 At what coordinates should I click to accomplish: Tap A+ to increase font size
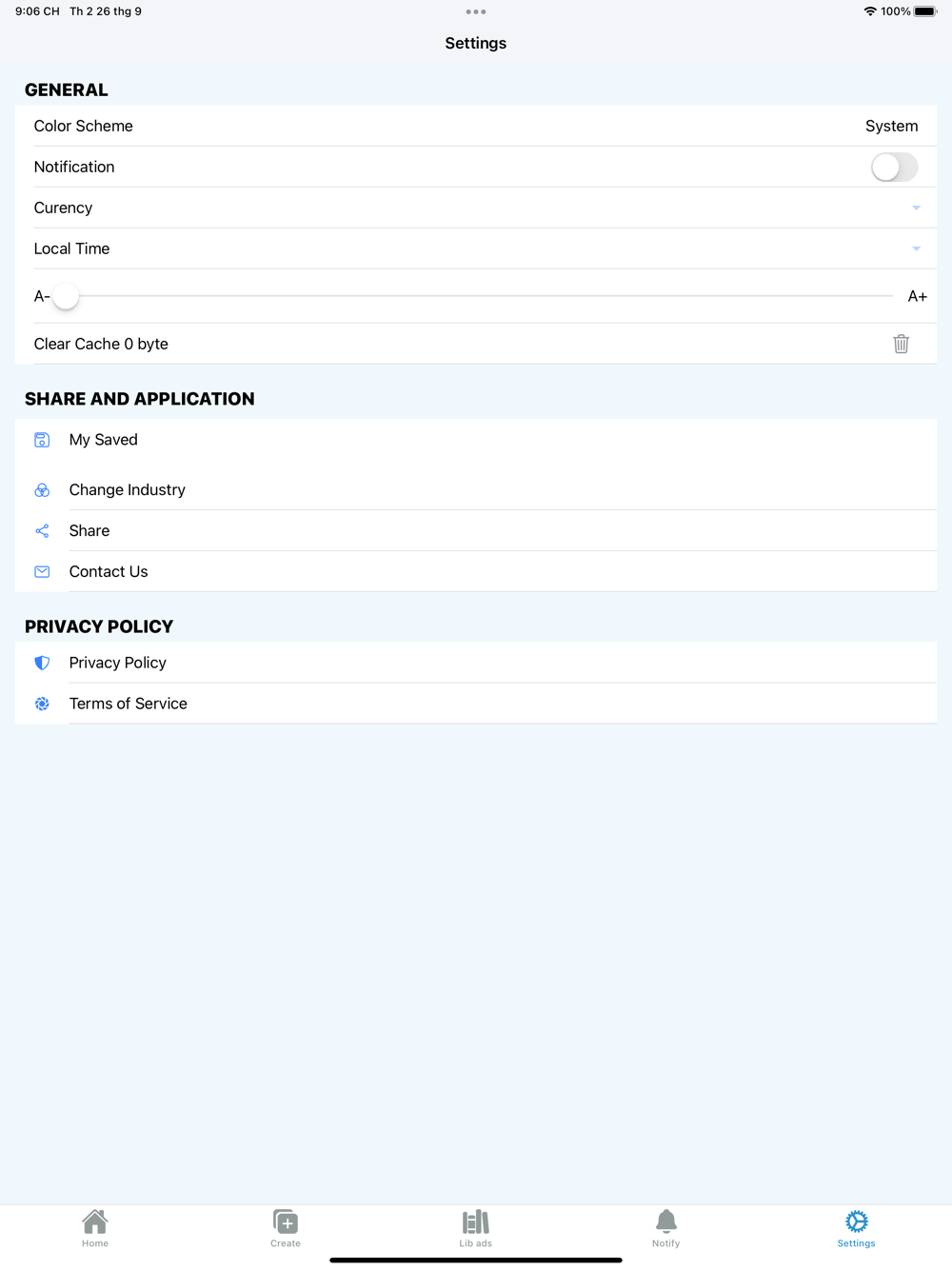(917, 296)
